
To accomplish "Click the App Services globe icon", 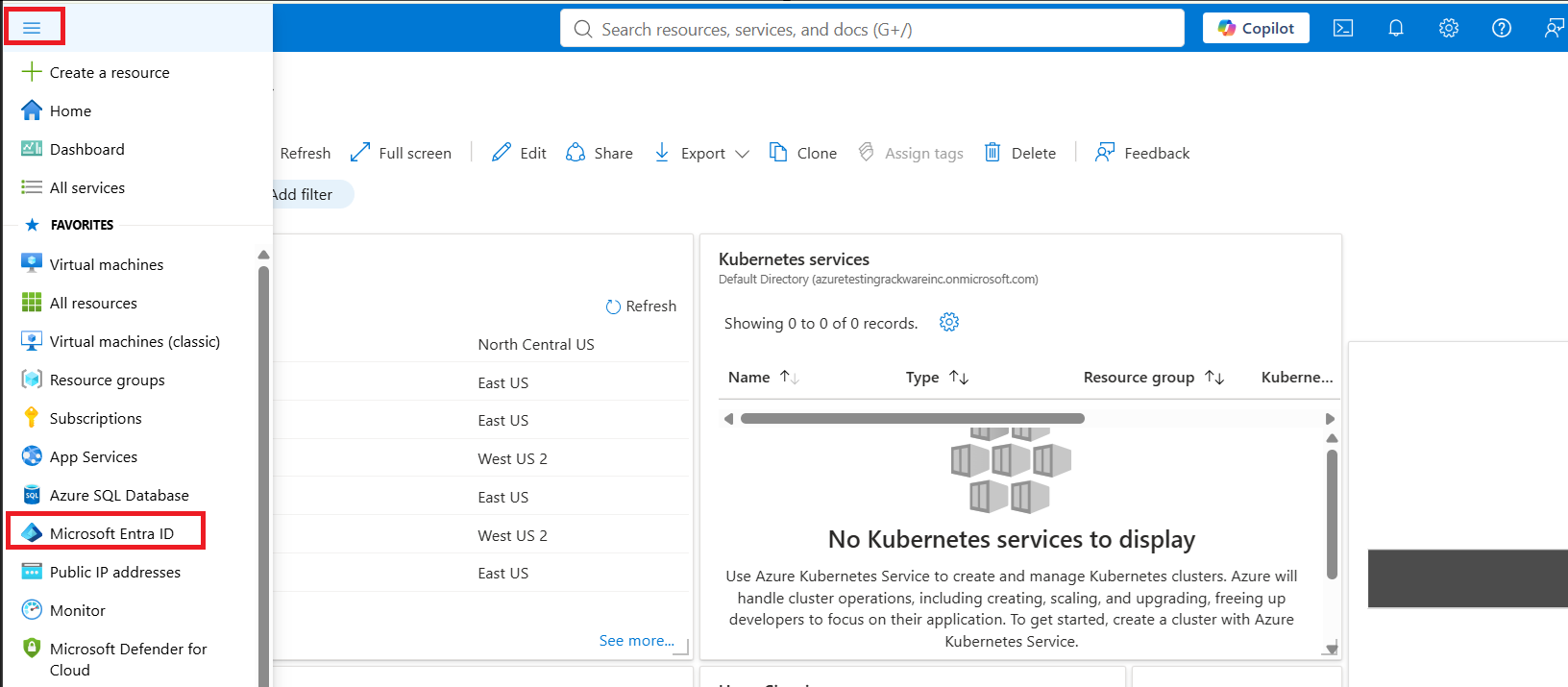I will [x=32, y=455].
